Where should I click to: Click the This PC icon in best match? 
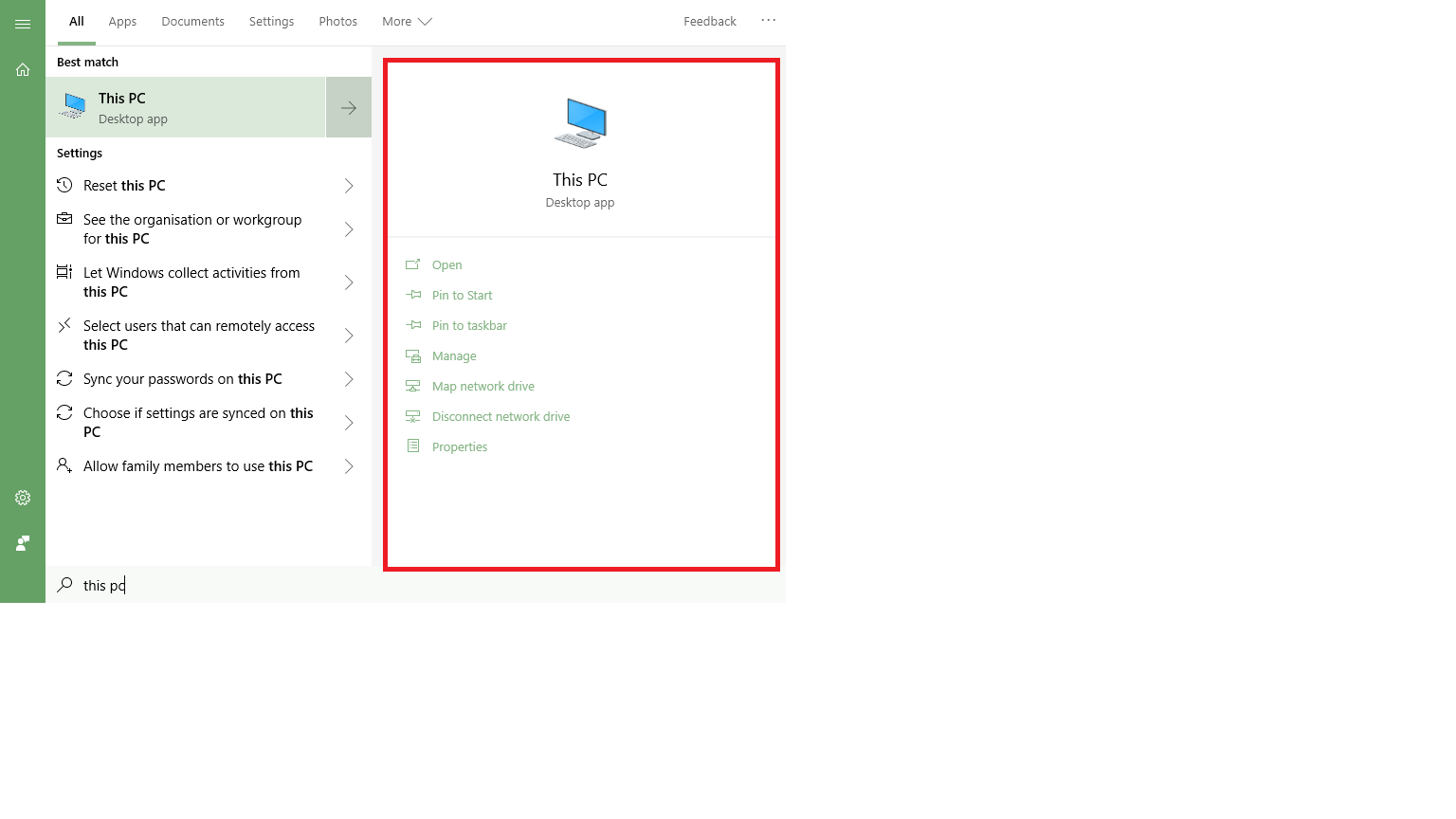pyautogui.click(x=73, y=106)
